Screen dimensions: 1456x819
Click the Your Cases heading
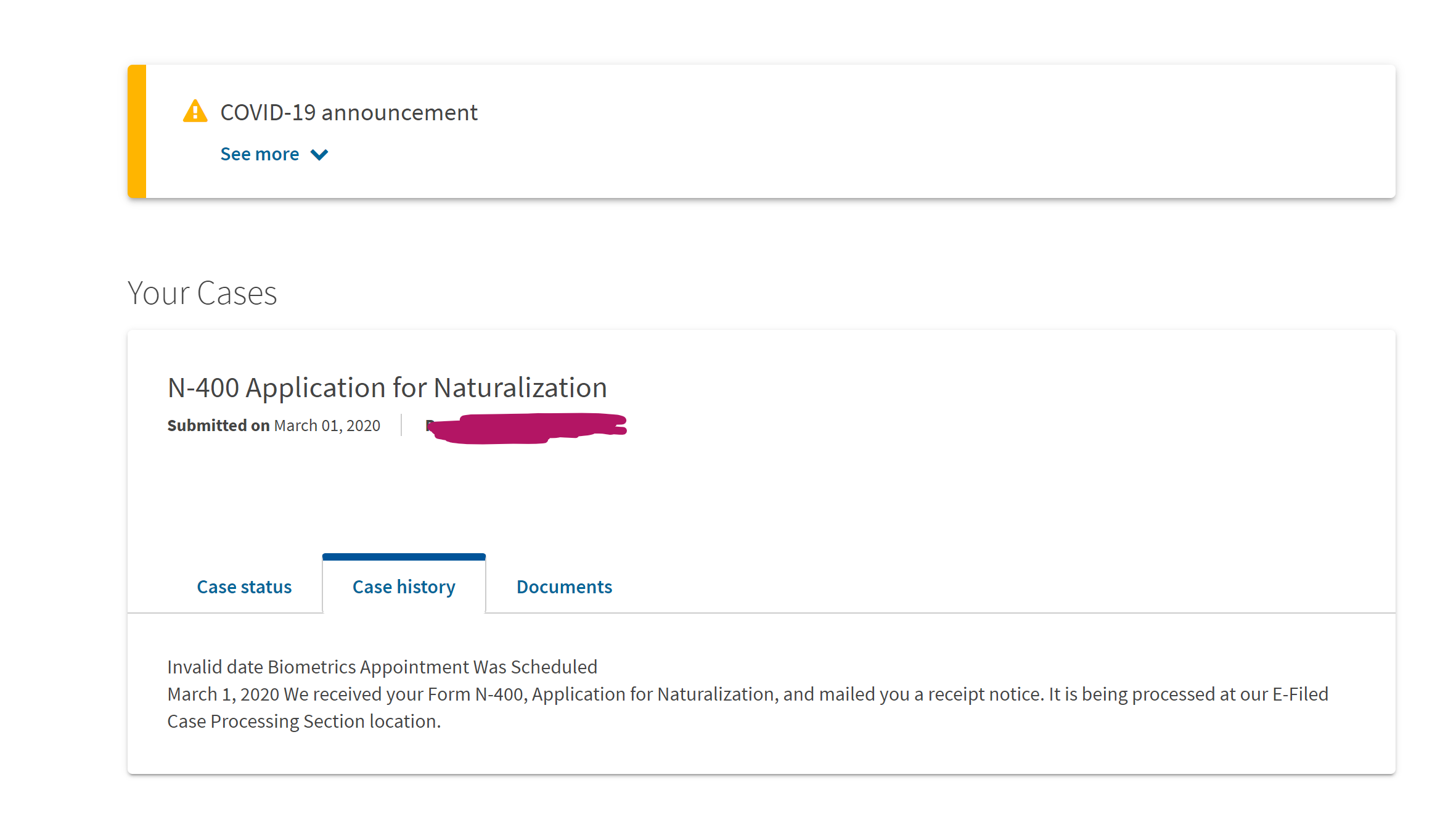(x=202, y=293)
